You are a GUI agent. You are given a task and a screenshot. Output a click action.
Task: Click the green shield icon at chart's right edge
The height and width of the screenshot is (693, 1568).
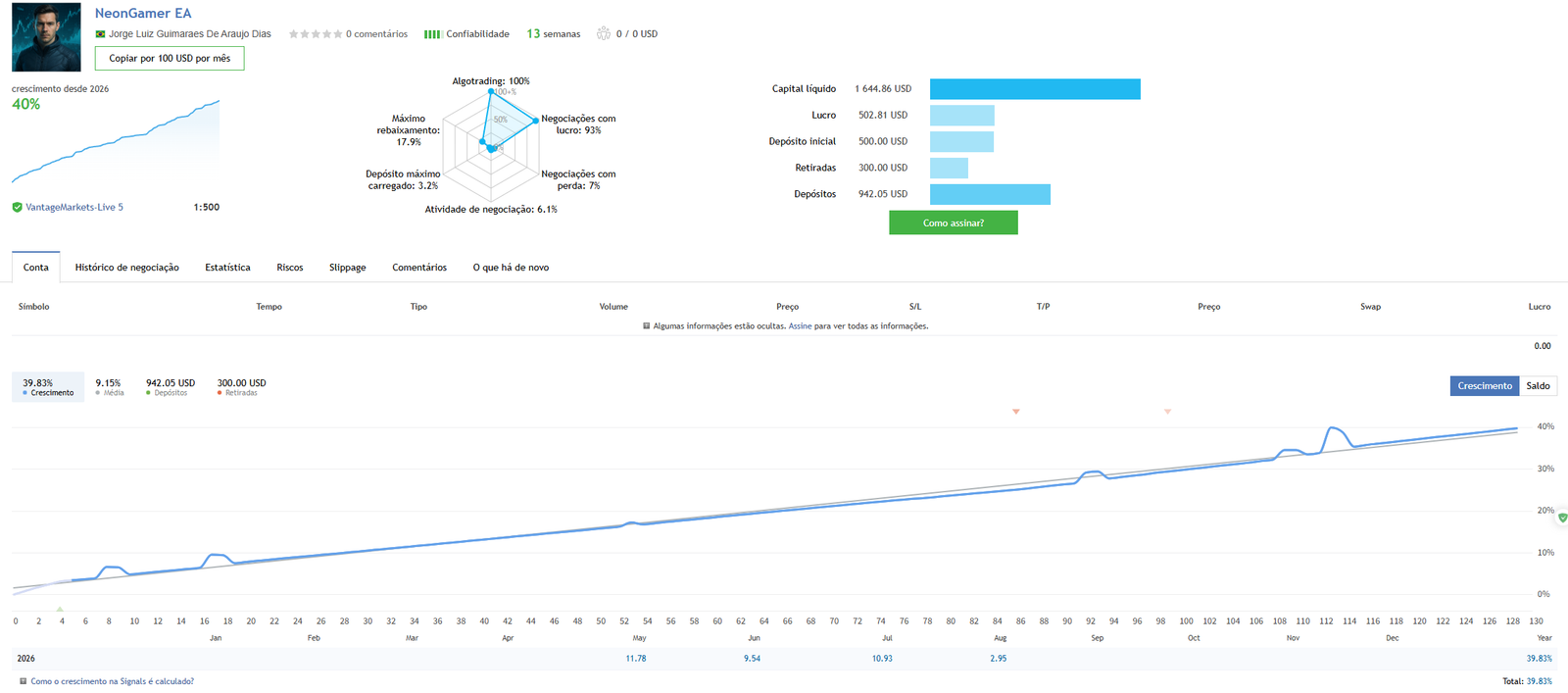pos(1562,517)
